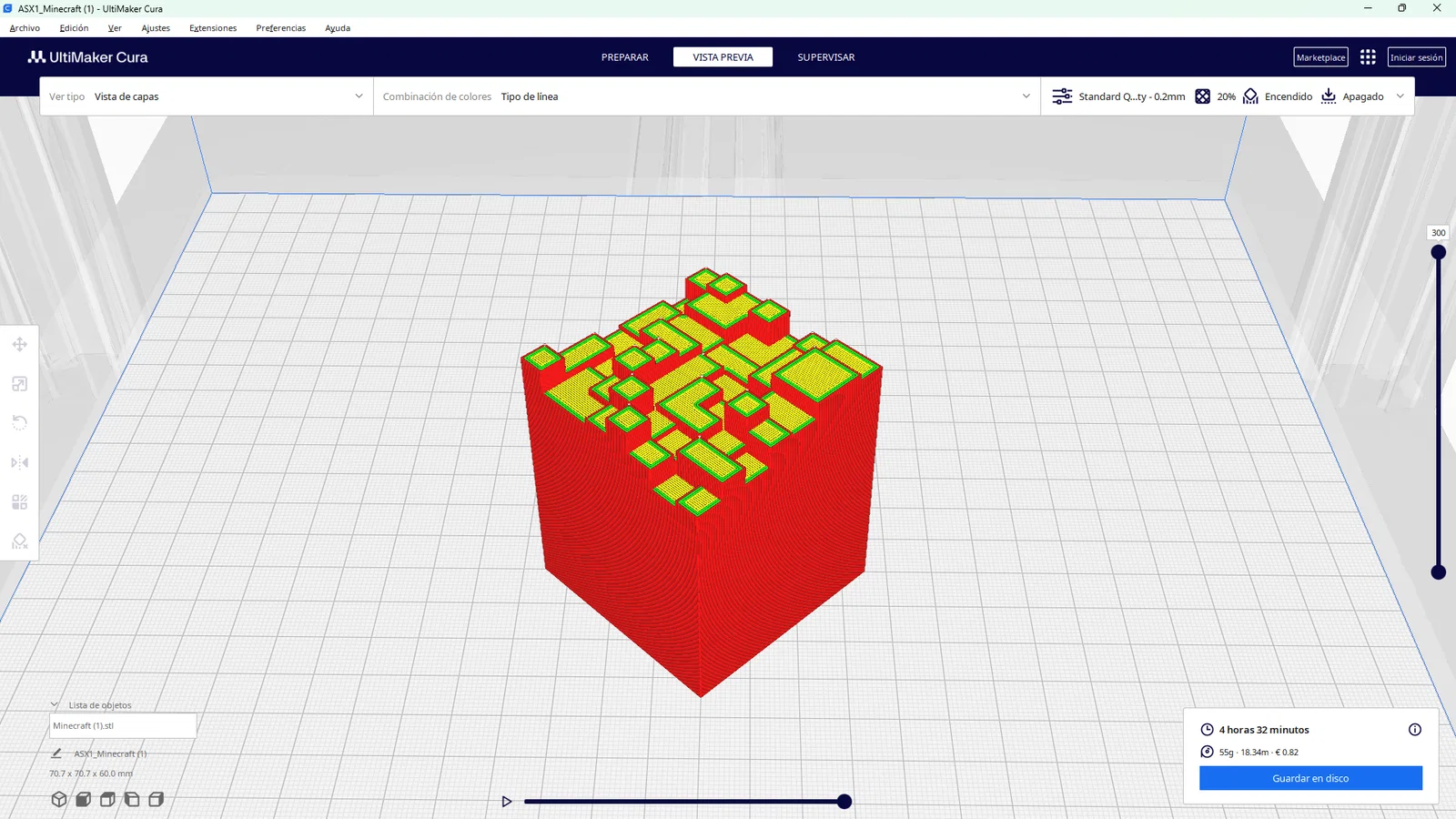Click the UltiMaker Cura logo
This screenshot has height=819, width=1456.
coord(87,57)
